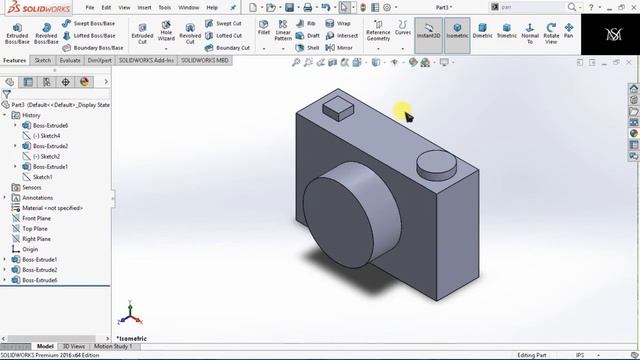Apply the Fillet tool
Screen dimensions: 640x360
tap(264, 27)
